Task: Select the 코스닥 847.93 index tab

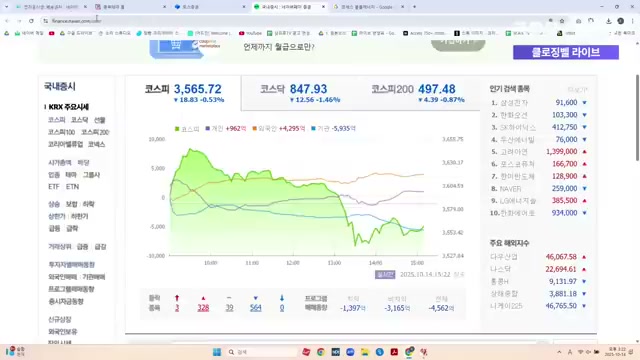Action: (x=300, y=93)
